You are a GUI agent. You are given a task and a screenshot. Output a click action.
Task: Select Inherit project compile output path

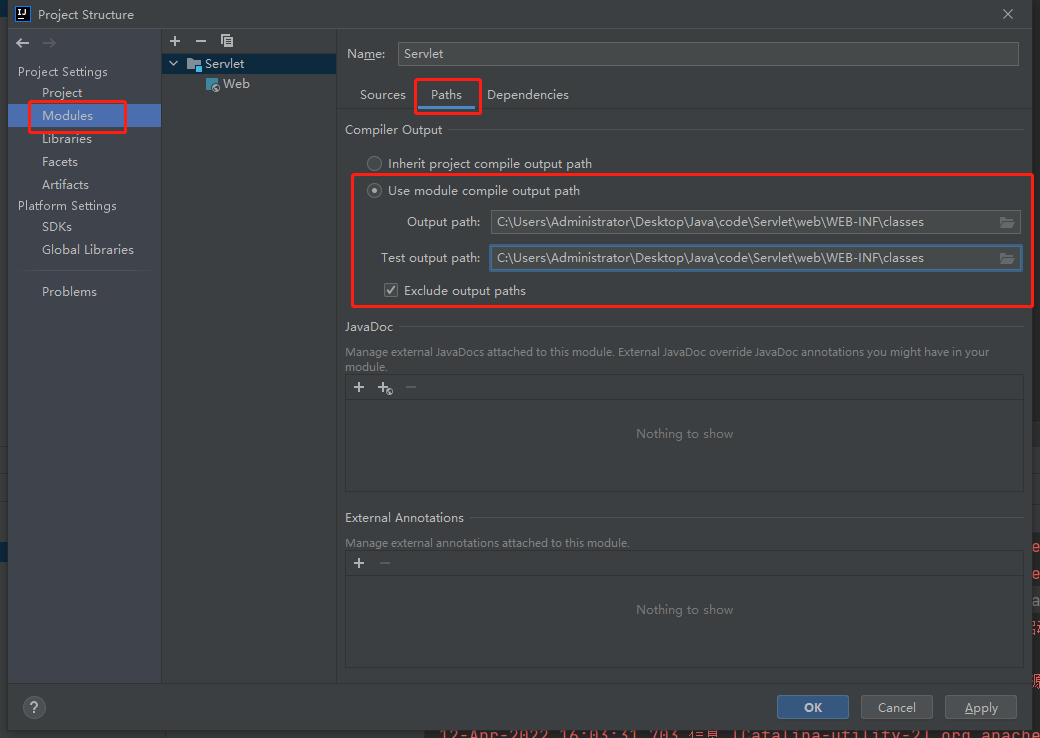point(375,163)
